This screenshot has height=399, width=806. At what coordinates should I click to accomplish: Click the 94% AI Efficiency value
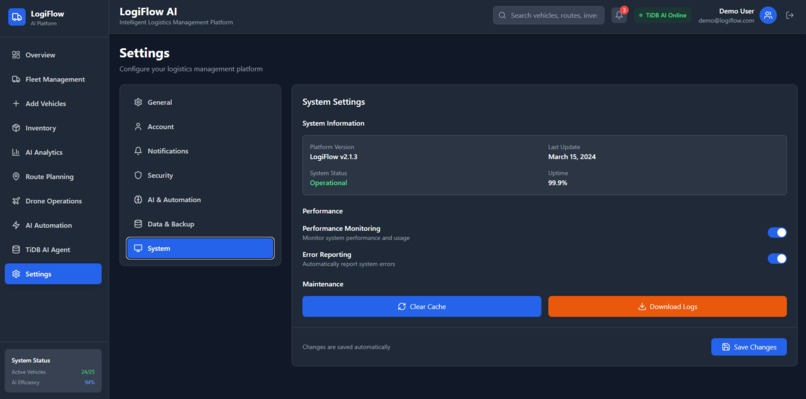[90, 382]
